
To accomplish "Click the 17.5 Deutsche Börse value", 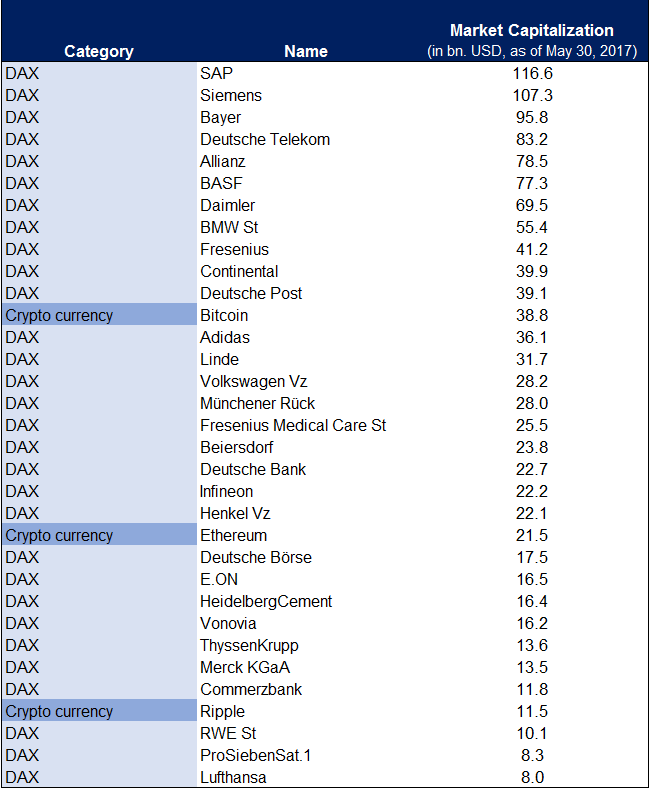I will tap(532, 558).
